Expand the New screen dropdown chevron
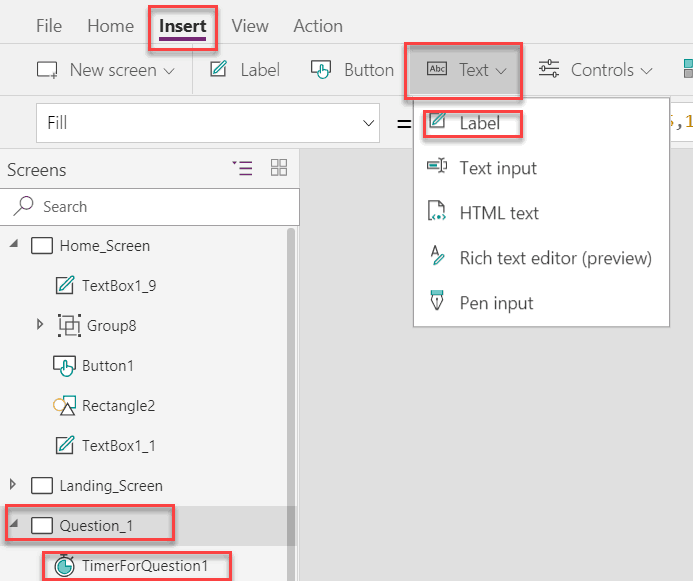The height and width of the screenshot is (581, 693). 169,71
